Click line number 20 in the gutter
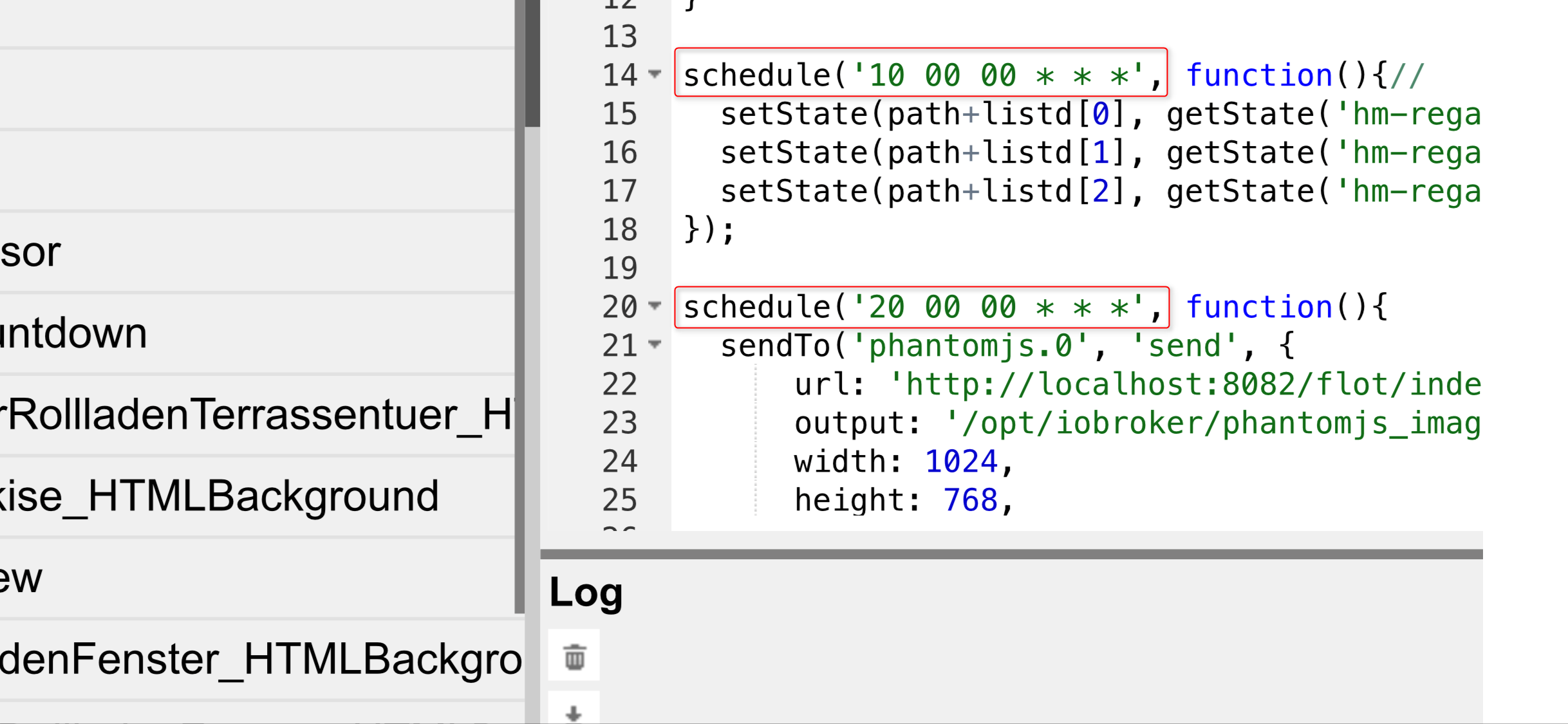Screen dimensions: 1568x724 pyautogui.click(x=620, y=306)
